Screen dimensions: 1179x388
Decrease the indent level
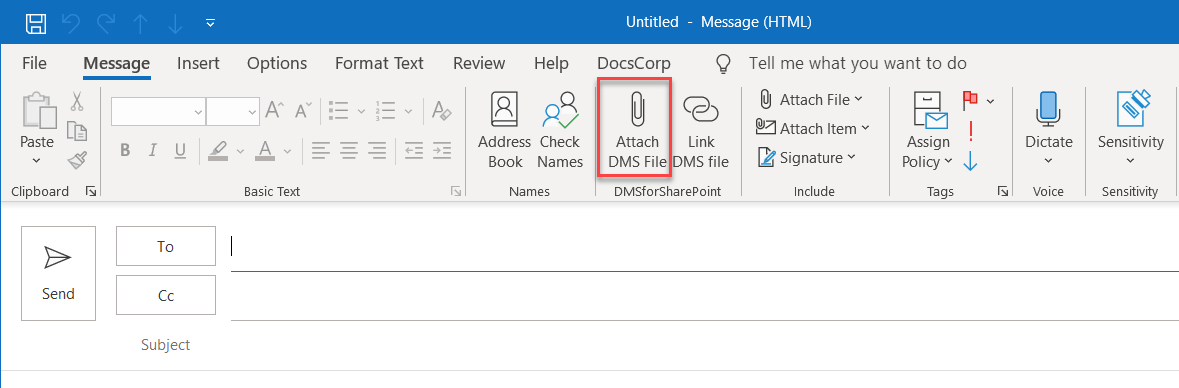pos(414,150)
